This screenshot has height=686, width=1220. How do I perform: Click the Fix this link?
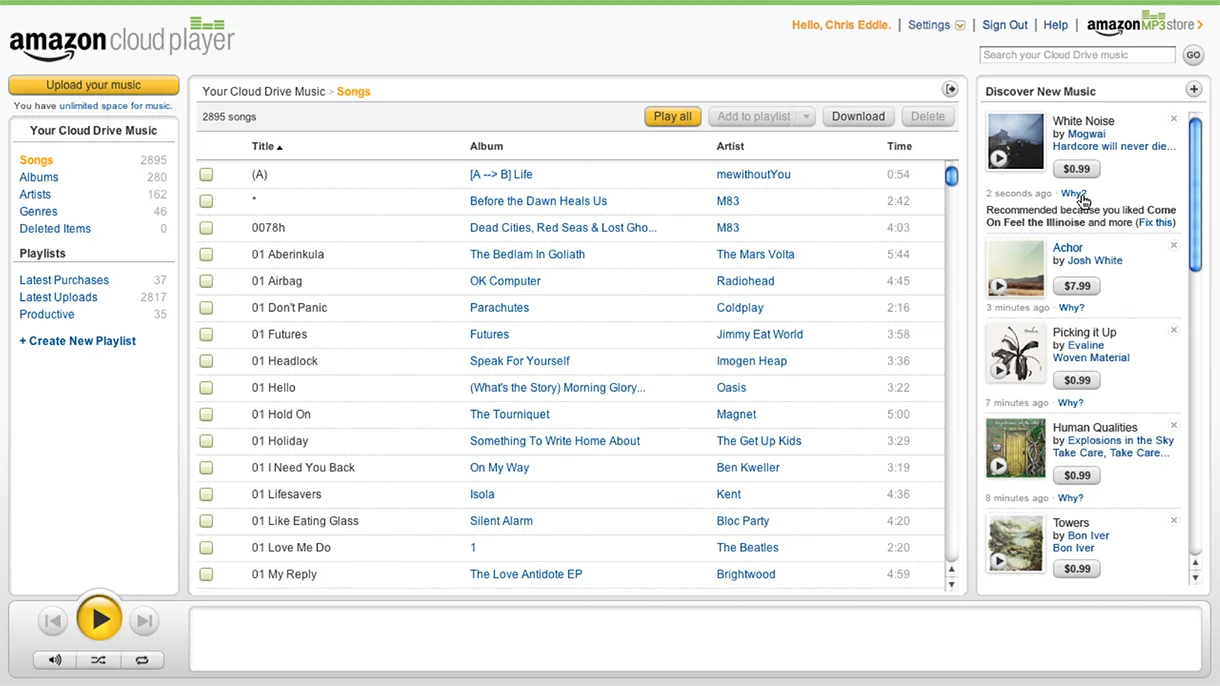click(x=1155, y=223)
